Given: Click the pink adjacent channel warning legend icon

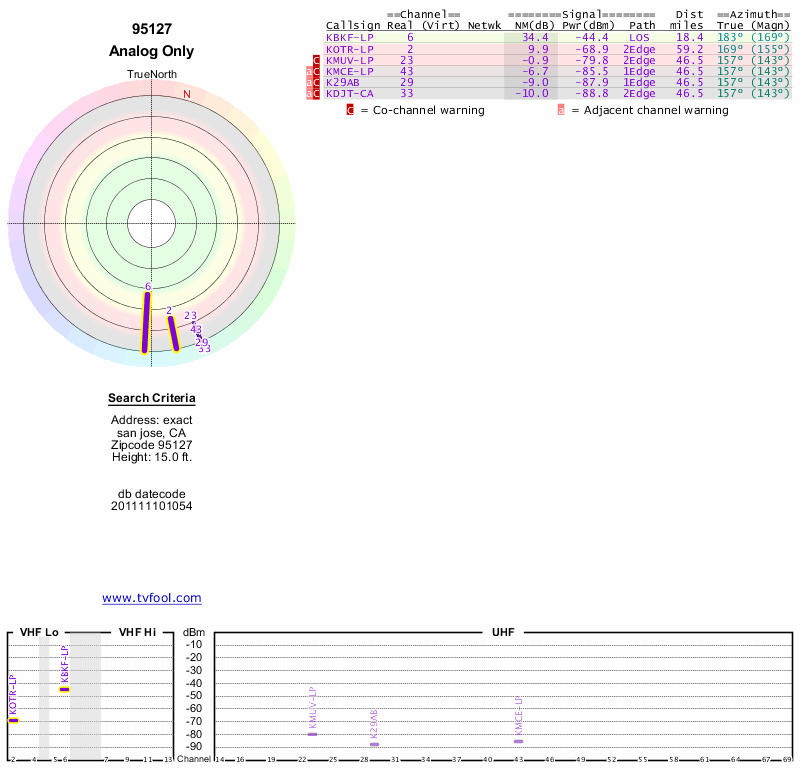Looking at the screenshot, I should [x=560, y=110].
